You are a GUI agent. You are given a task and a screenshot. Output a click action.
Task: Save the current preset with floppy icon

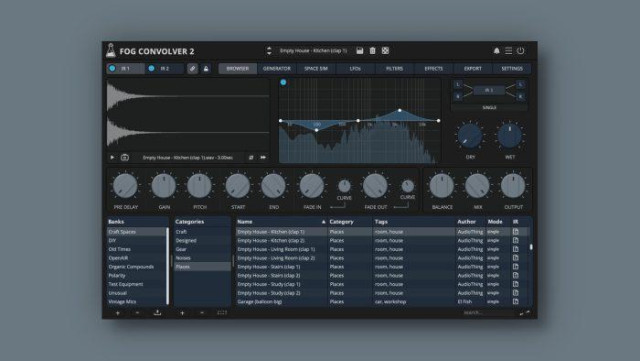[x=360, y=51]
